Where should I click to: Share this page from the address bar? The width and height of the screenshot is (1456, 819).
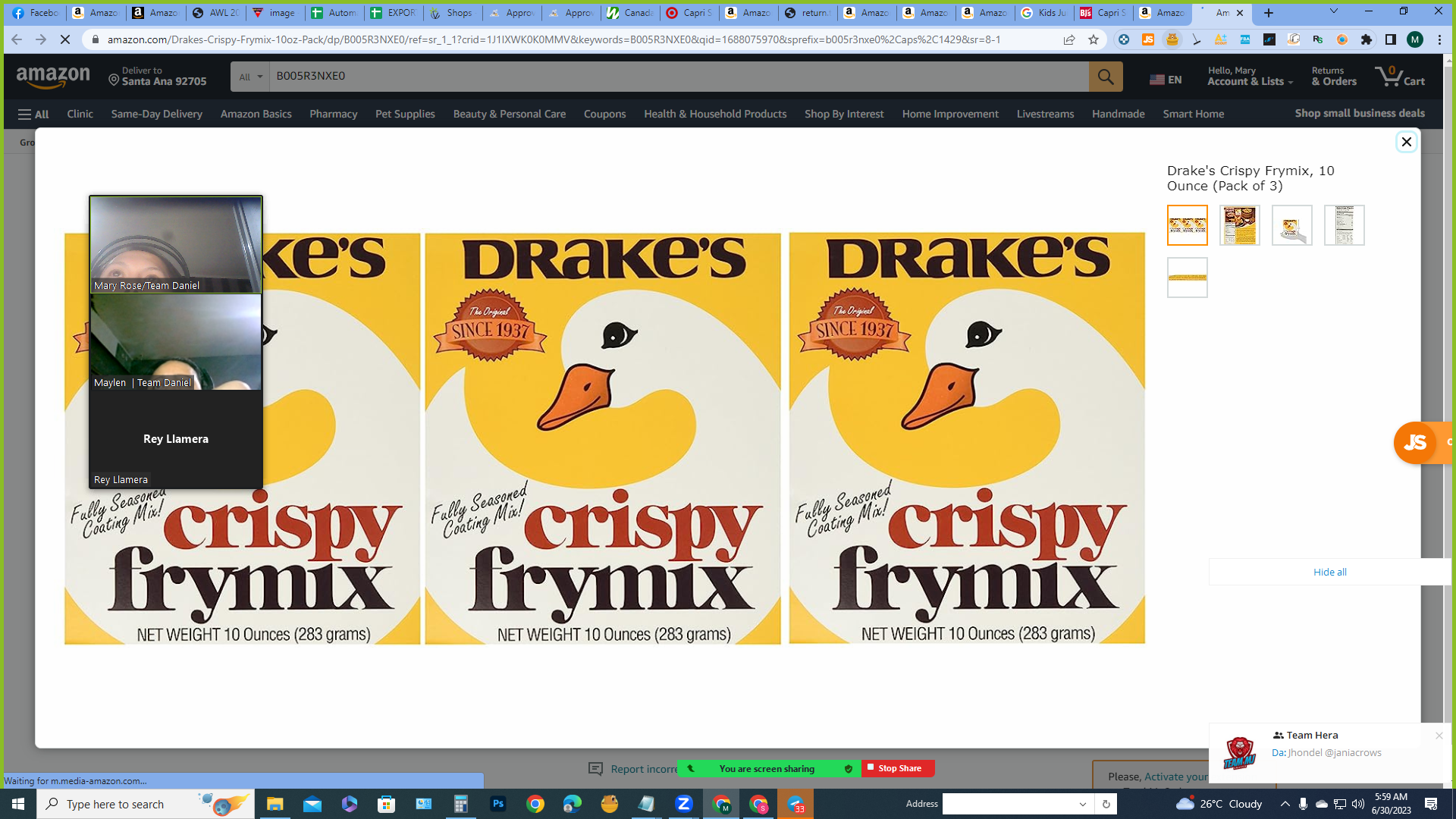[1069, 39]
